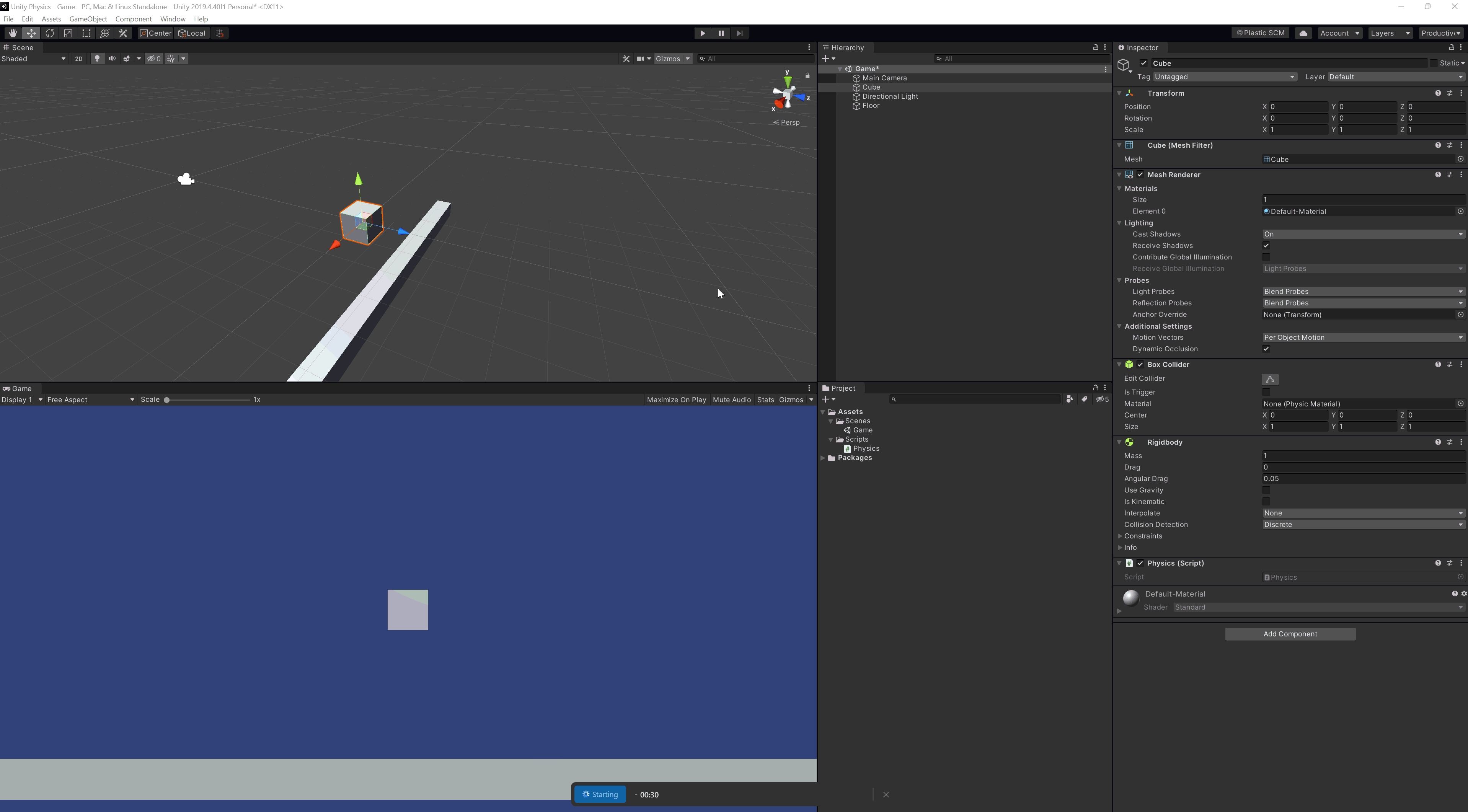Toggle 2D view in Scene

(79, 59)
